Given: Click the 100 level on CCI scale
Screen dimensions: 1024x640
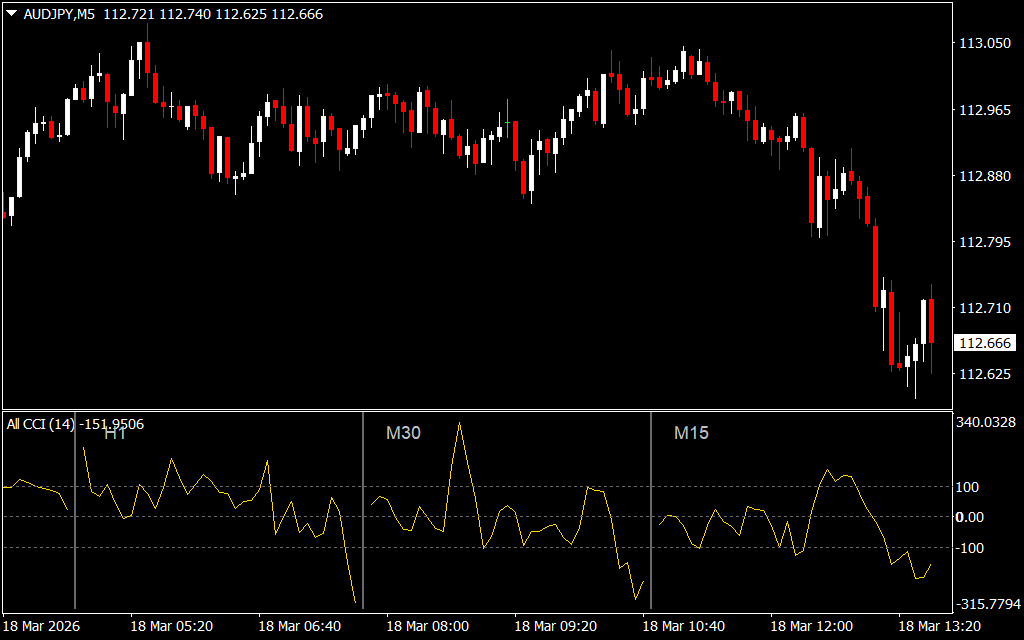Looking at the screenshot, I should click(971, 487).
